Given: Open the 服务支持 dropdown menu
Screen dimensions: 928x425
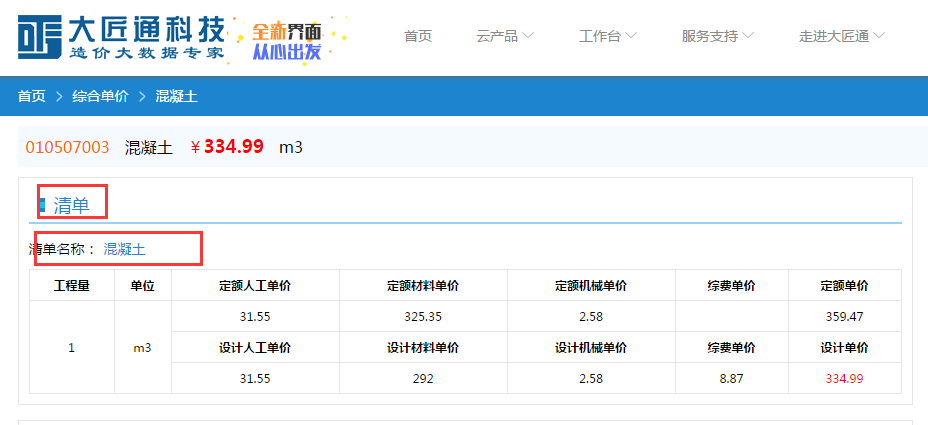Looking at the screenshot, I should [x=717, y=36].
